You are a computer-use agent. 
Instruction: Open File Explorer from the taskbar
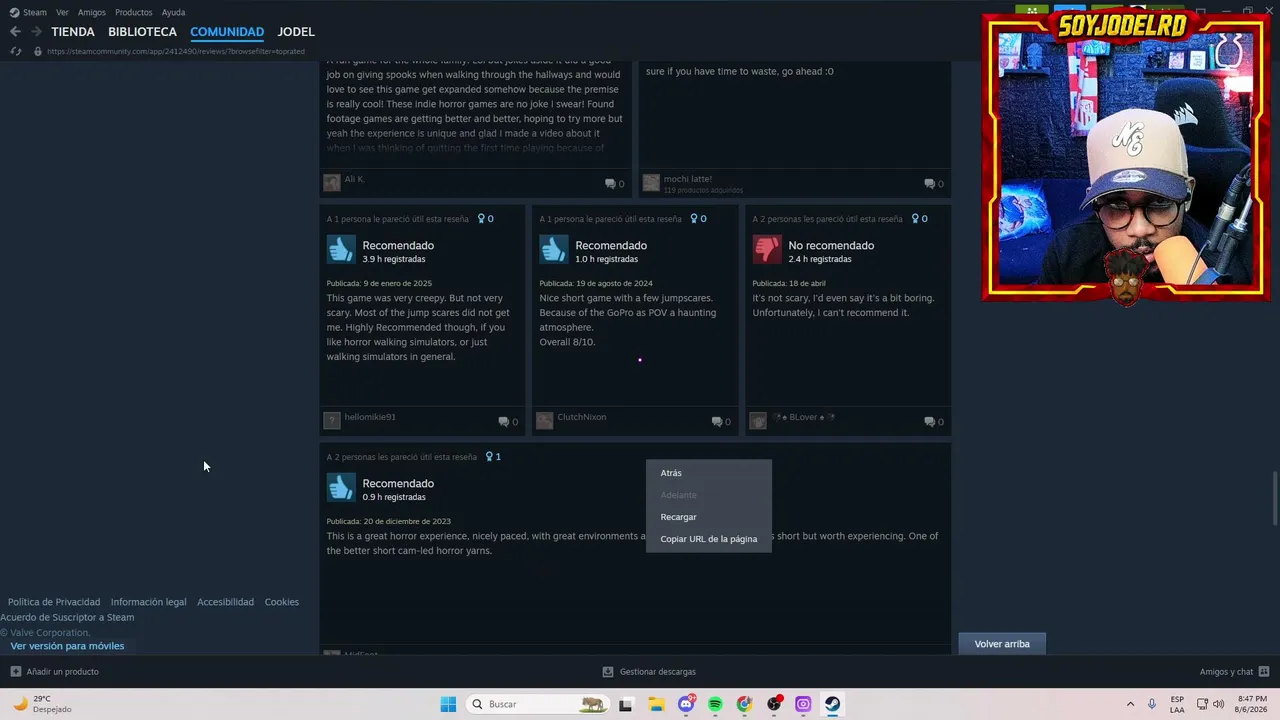point(657,704)
